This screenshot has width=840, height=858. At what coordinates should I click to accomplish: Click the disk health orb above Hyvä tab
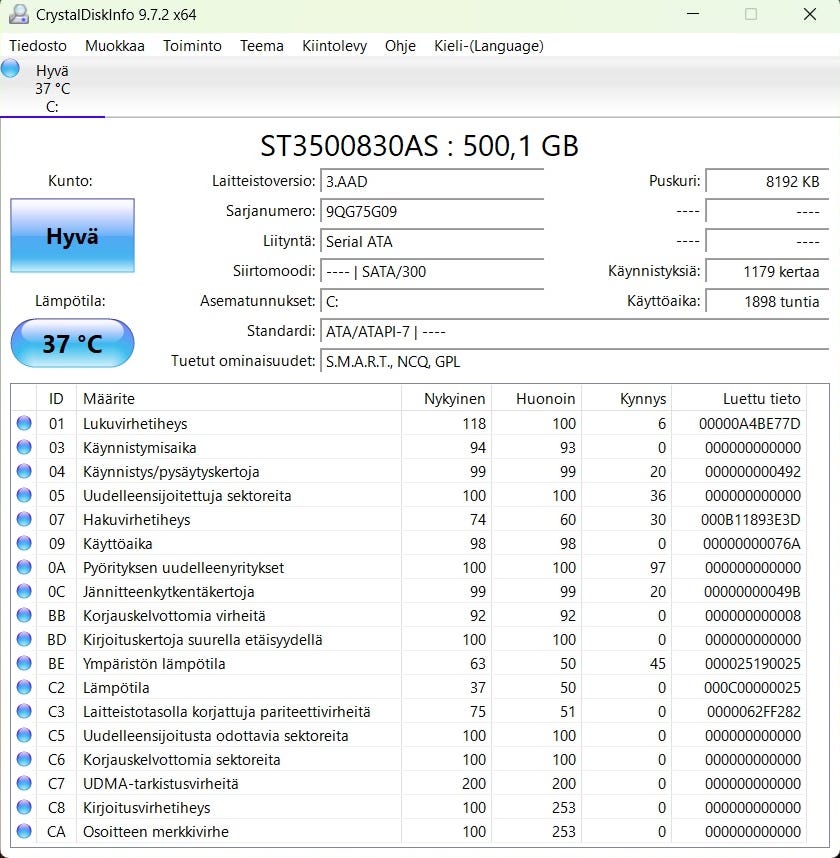pyautogui.click(x=11, y=68)
